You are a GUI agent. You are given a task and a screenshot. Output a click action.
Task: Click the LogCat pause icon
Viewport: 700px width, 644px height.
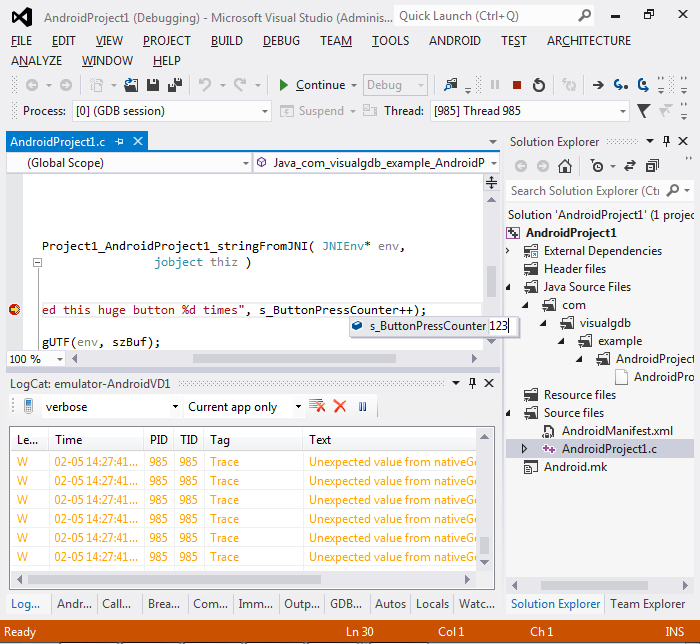point(362,407)
